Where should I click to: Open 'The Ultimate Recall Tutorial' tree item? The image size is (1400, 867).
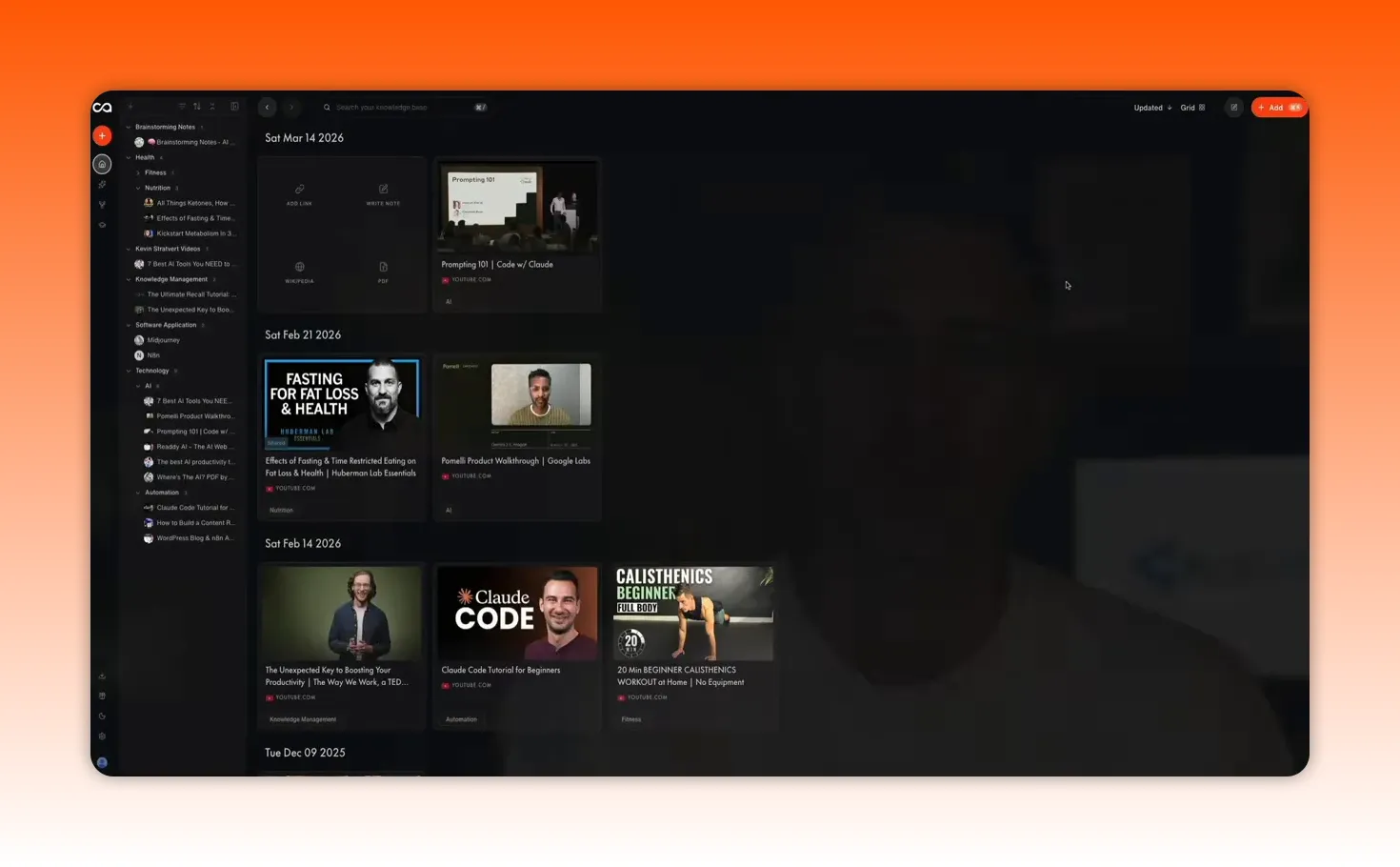[x=185, y=294]
